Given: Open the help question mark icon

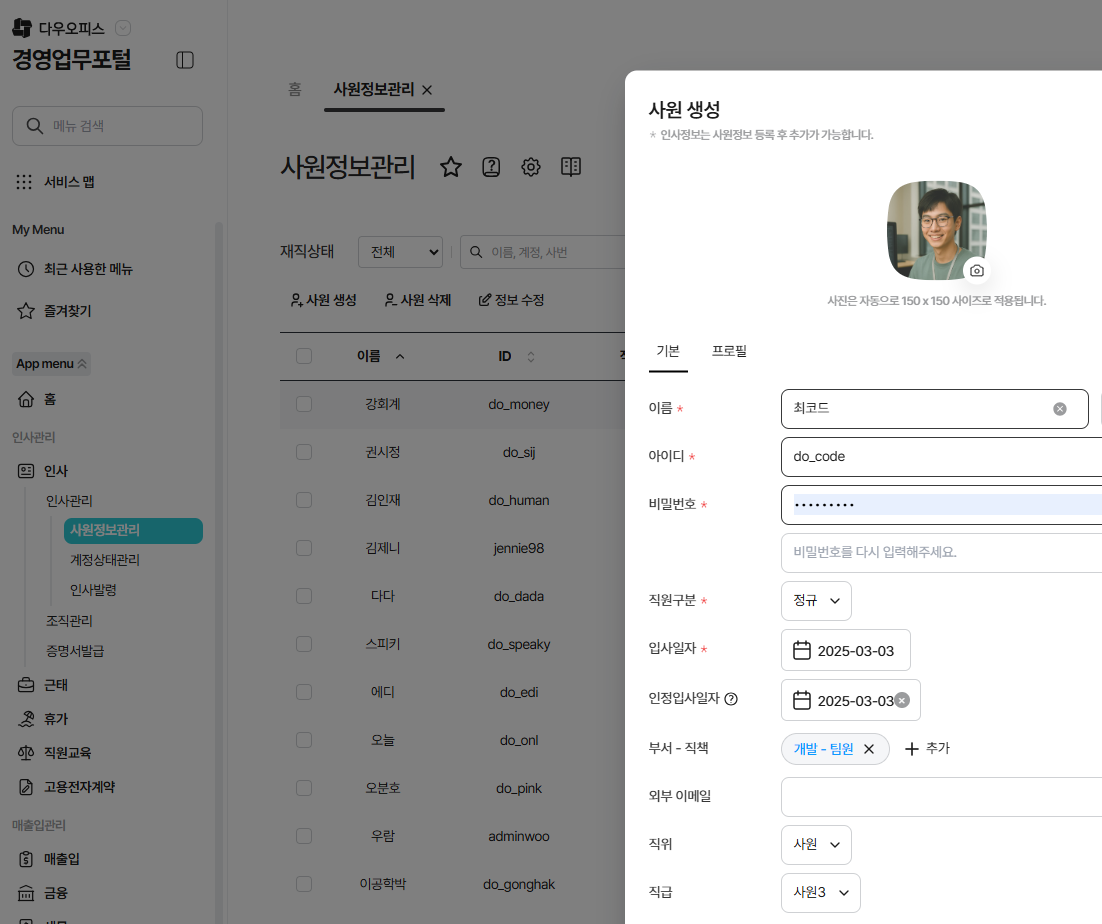Looking at the screenshot, I should point(491,167).
